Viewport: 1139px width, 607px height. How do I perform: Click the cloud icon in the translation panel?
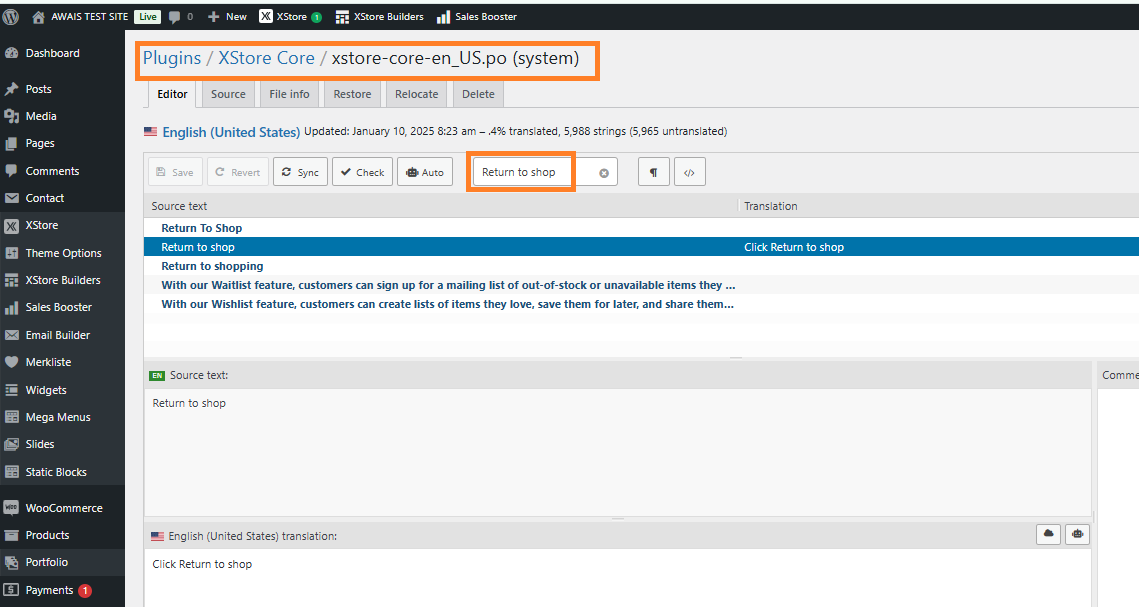[1048, 534]
